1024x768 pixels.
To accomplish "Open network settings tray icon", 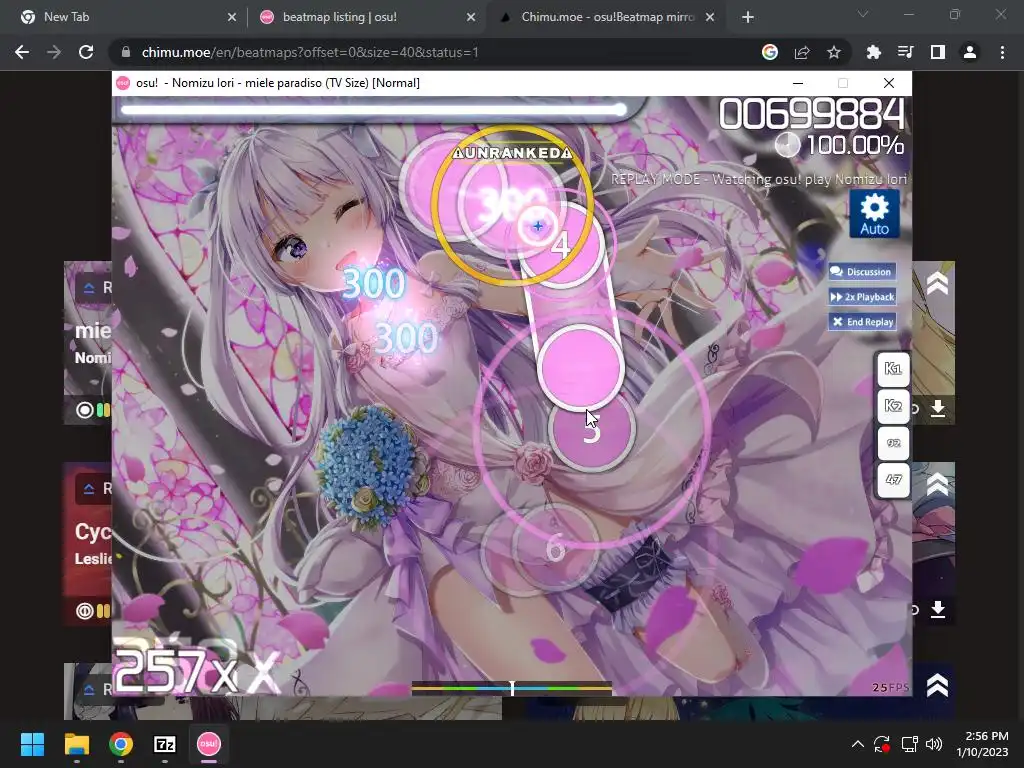I will click(909, 744).
